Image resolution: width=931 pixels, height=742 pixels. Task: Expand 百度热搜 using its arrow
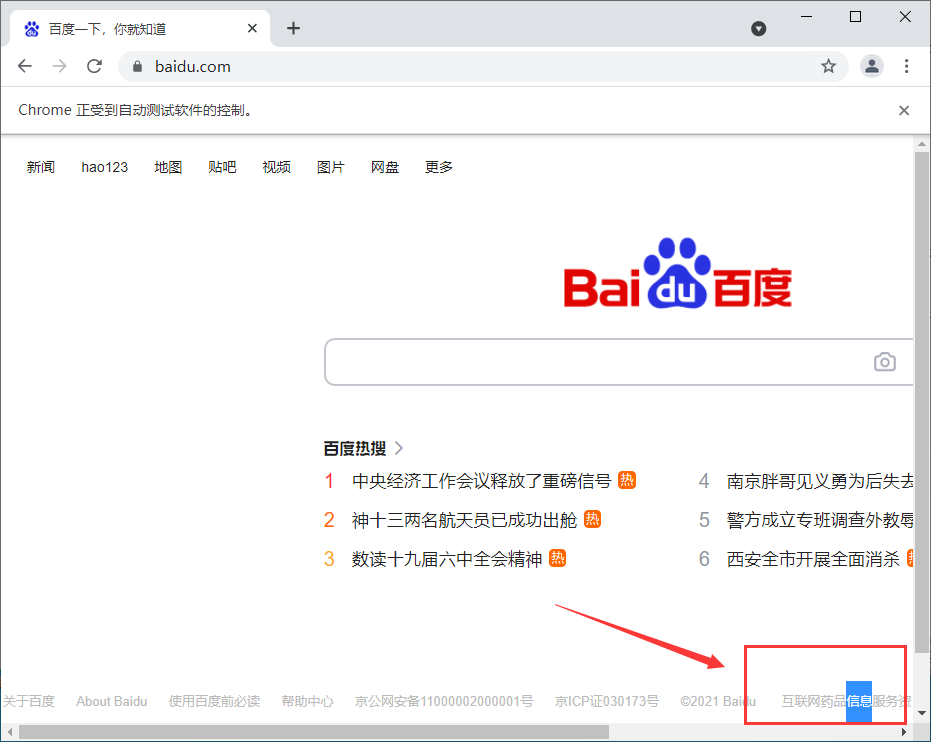click(x=398, y=448)
